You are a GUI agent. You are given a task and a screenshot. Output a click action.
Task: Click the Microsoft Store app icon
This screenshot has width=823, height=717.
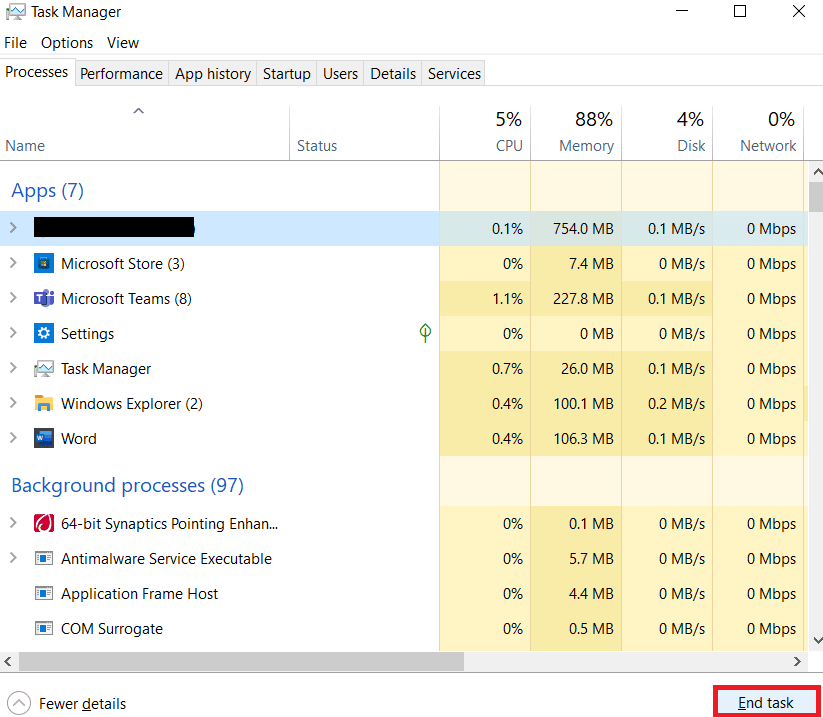click(44, 263)
